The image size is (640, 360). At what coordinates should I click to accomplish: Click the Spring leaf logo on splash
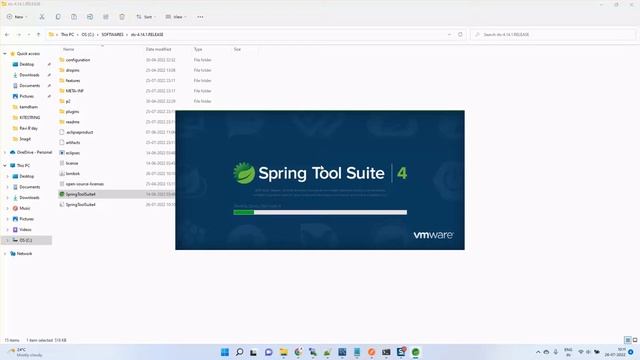coord(244,173)
